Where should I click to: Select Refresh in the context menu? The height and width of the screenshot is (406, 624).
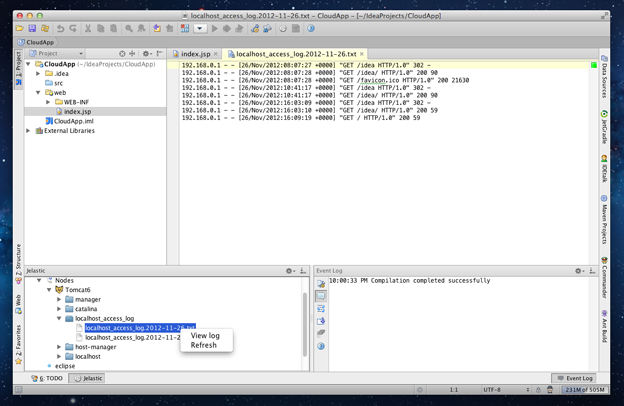[x=203, y=345]
